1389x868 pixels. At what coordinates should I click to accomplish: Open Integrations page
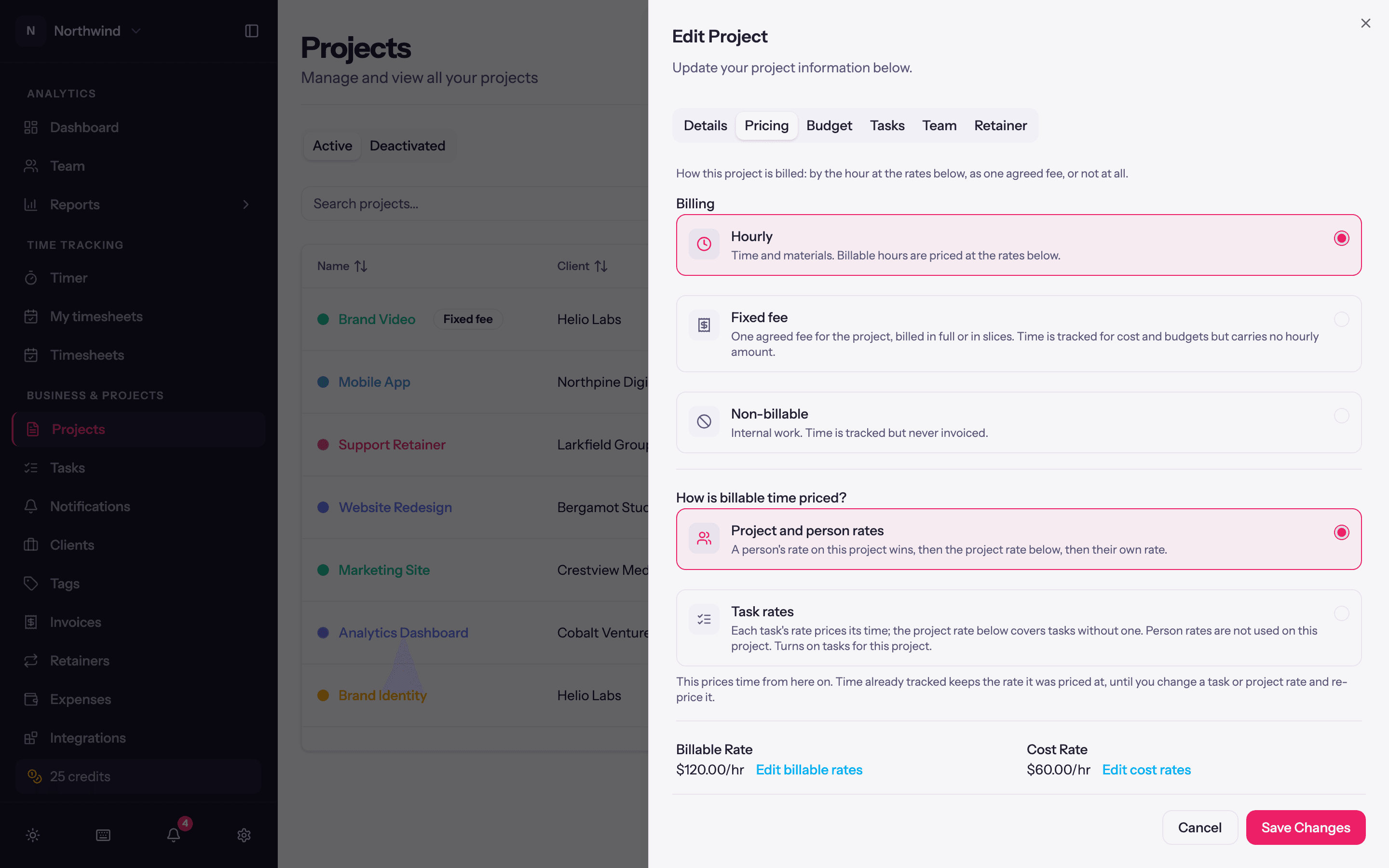(x=138, y=738)
